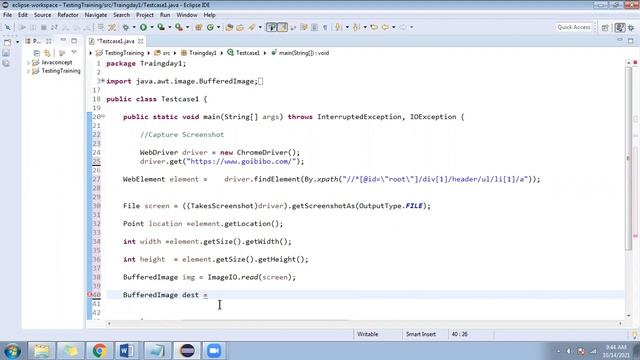
Task: Click the Back navigation arrow icon
Action: (x=385, y=27)
